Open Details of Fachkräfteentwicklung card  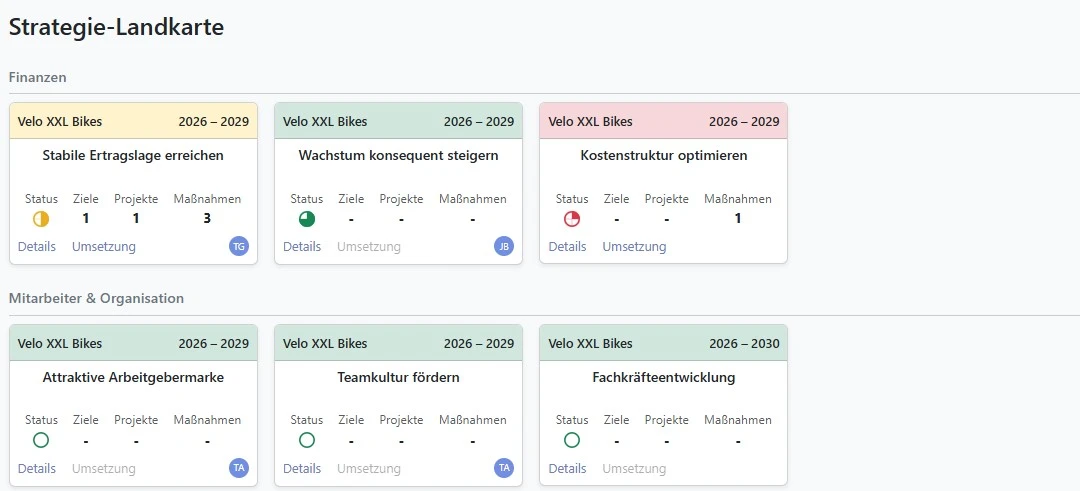click(x=567, y=469)
